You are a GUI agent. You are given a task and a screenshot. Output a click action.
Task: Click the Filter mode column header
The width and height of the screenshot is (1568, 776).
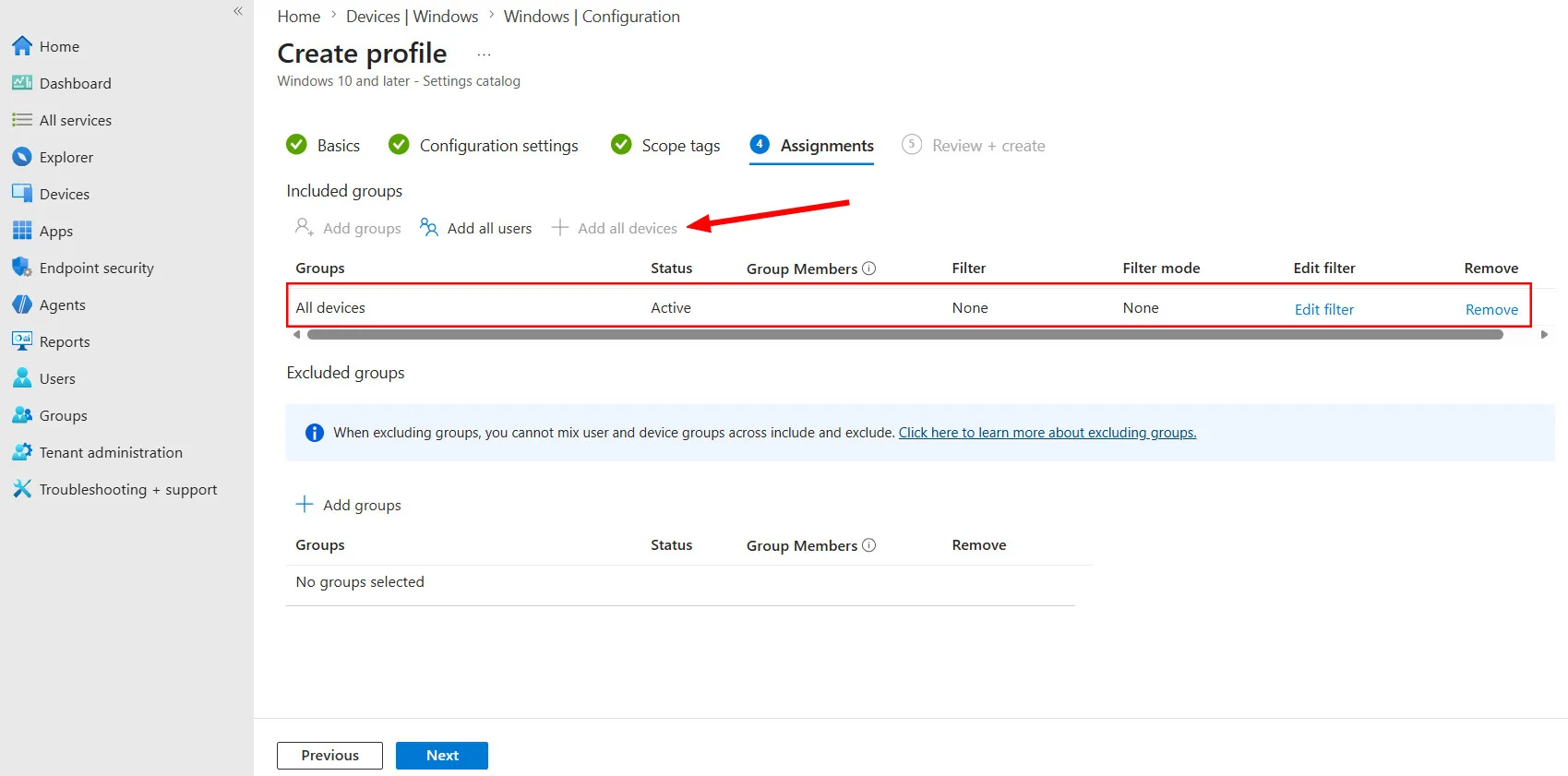pyautogui.click(x=1161, y=268)
